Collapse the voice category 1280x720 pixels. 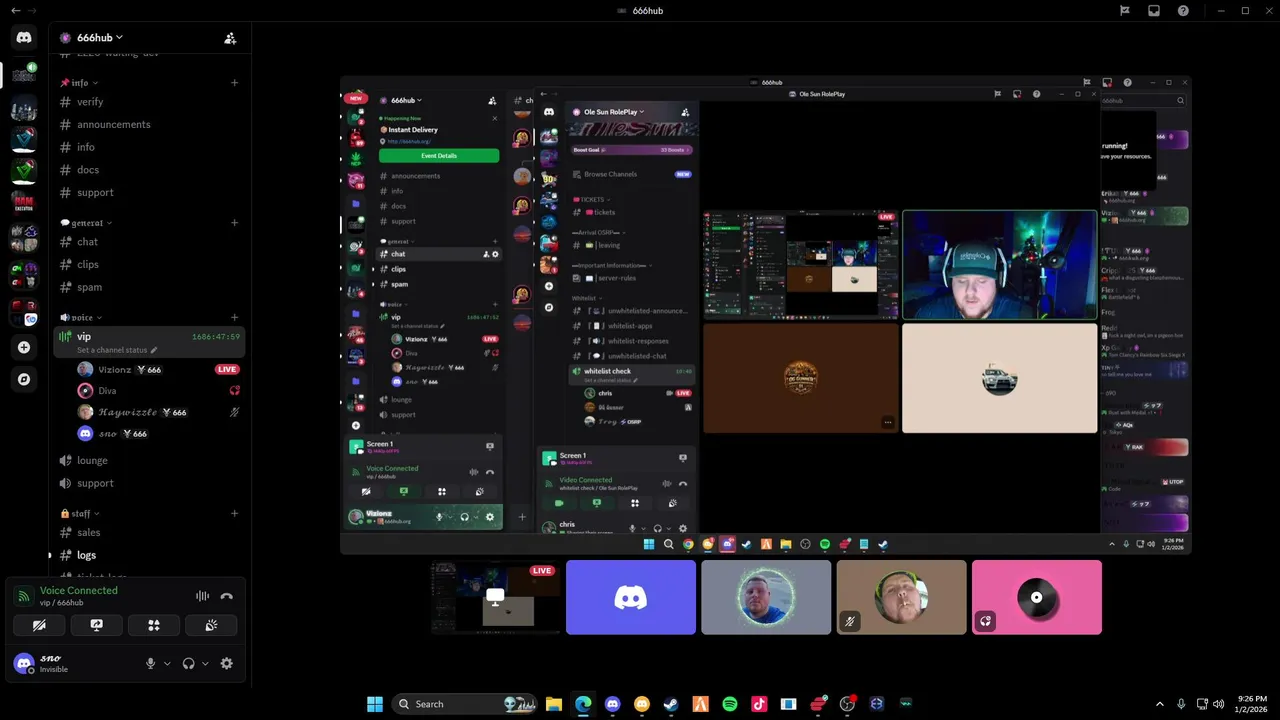tap(81, 318)
